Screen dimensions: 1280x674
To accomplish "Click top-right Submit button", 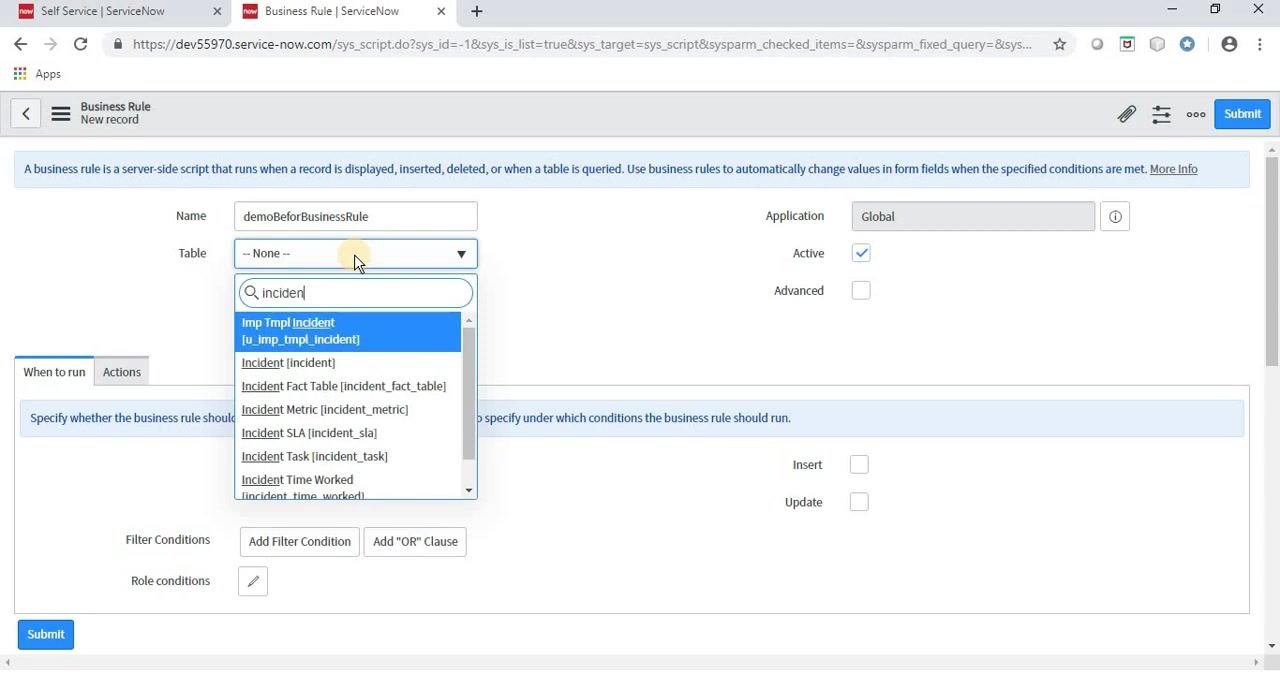I will click(x=1242, y=114).
